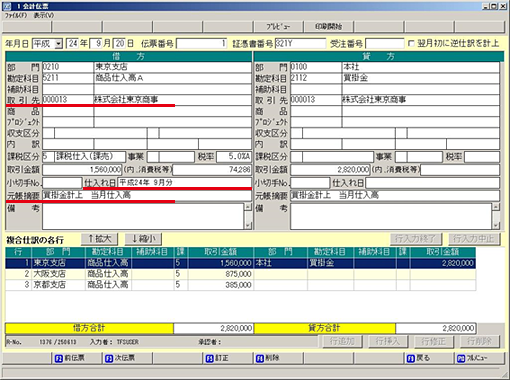Click the 貸方合計 total value 2,820,000
The height and width of the screenshot is (380, 510).
435,328
